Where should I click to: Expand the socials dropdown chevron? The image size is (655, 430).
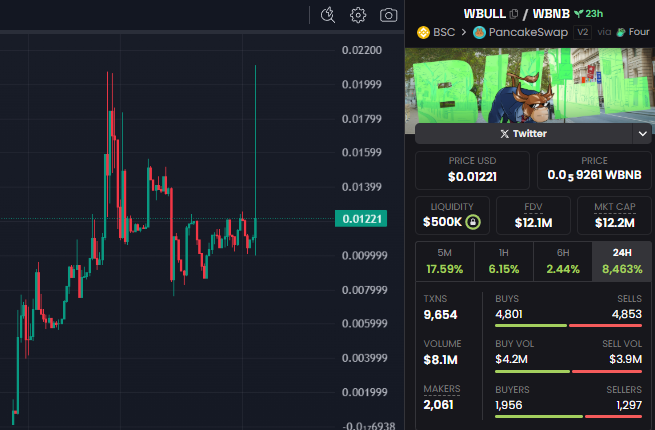click(642, 134)
